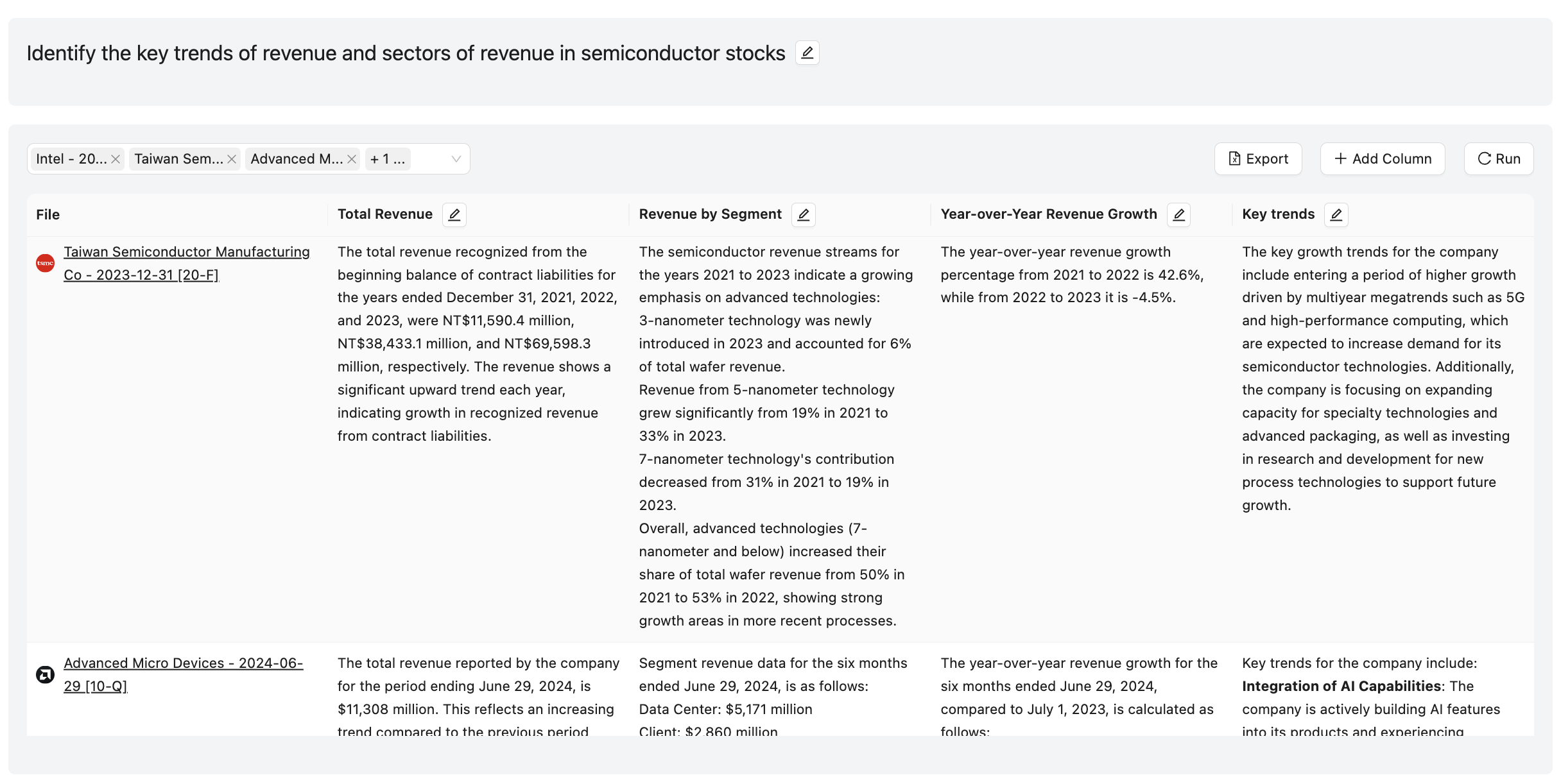Edit the Key trends column
This screenshot has width=1561, height=784.
[1336, 214]
